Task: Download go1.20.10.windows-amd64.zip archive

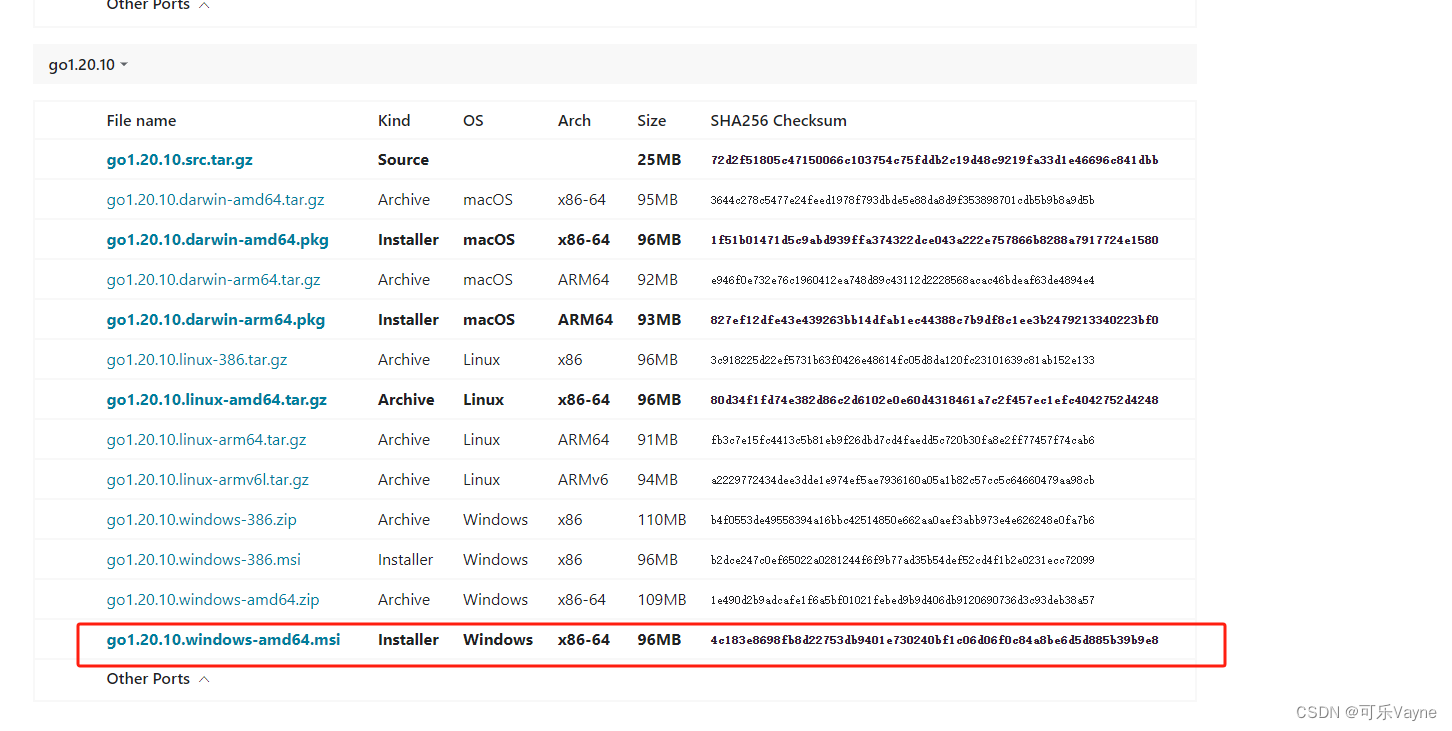Action: 212,600
